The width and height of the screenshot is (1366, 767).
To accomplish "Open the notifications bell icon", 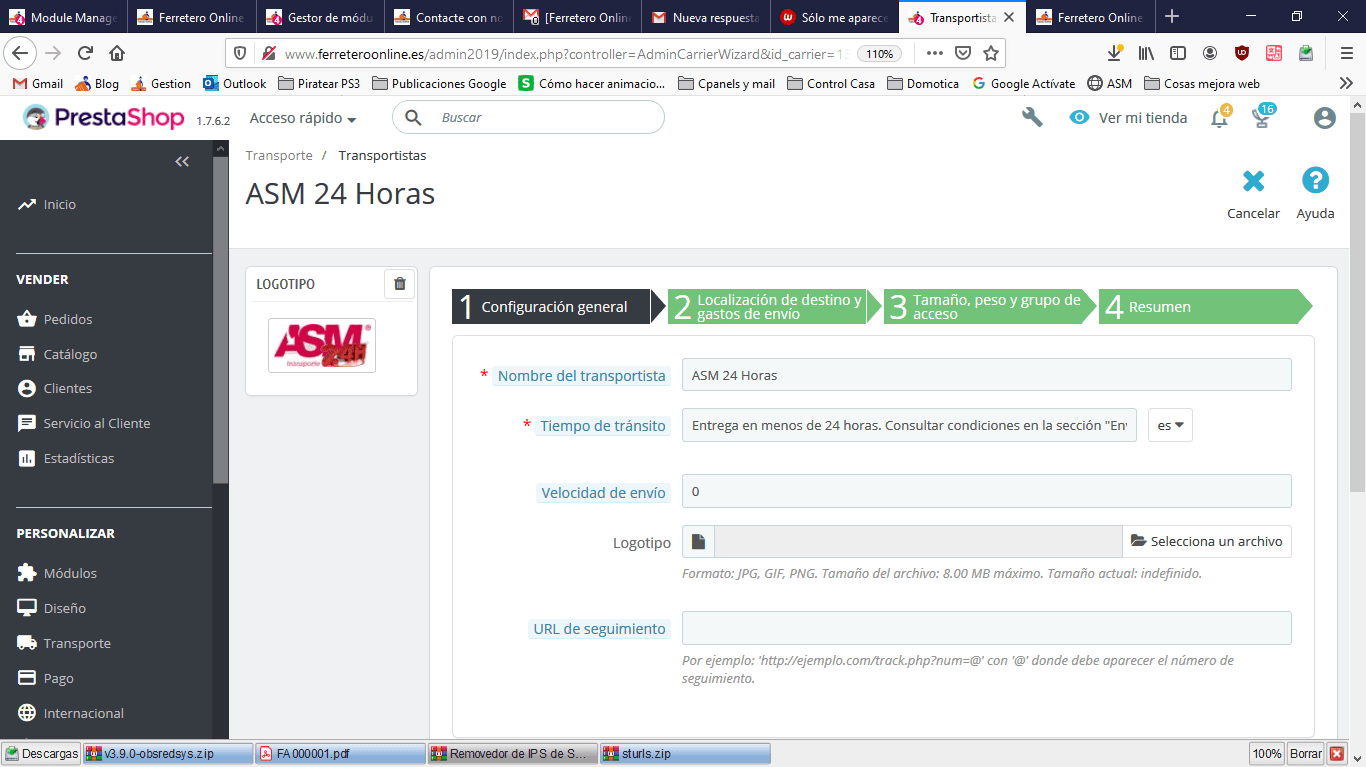I will (1219, 118).
